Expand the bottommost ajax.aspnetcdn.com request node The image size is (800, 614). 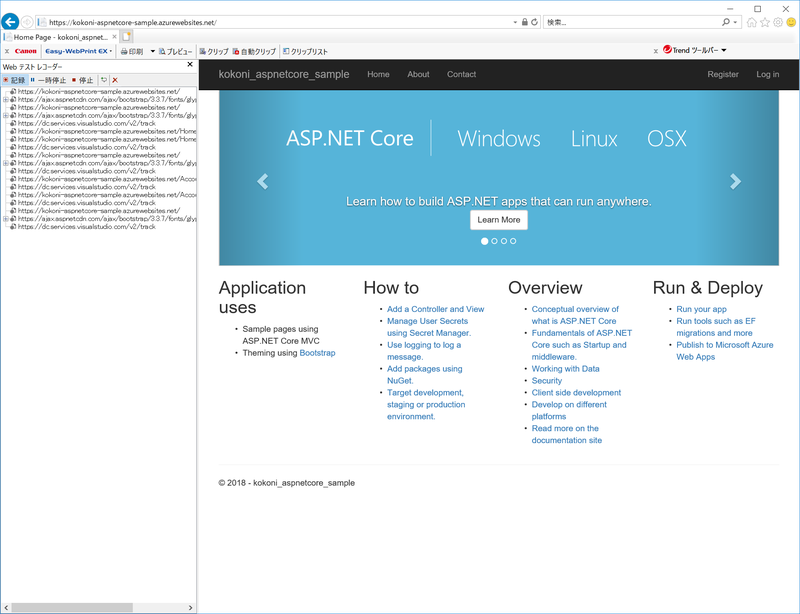[6, 218]
